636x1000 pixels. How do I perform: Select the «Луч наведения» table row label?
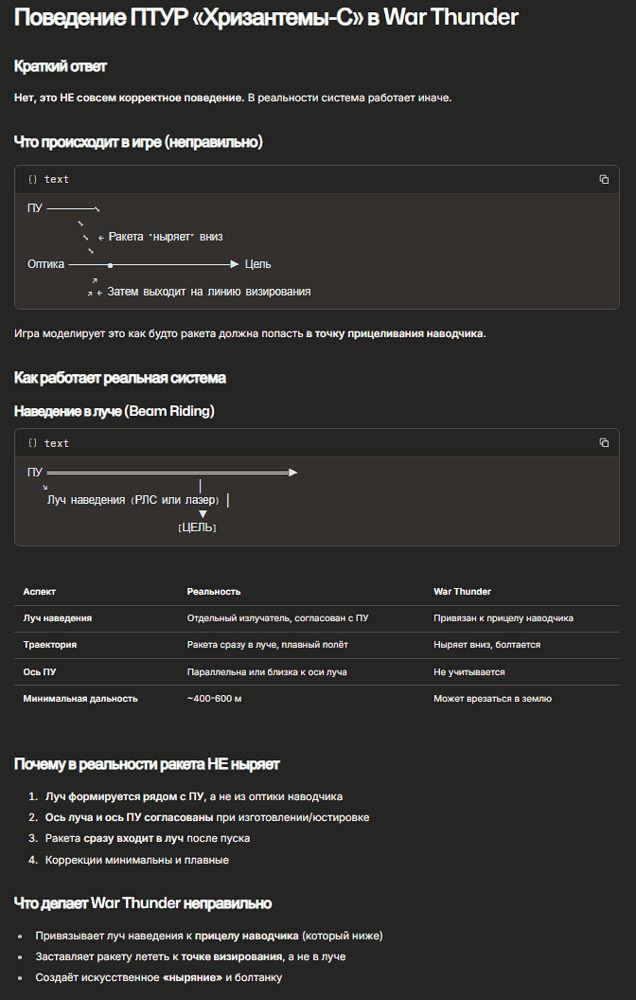coord(57,618)
